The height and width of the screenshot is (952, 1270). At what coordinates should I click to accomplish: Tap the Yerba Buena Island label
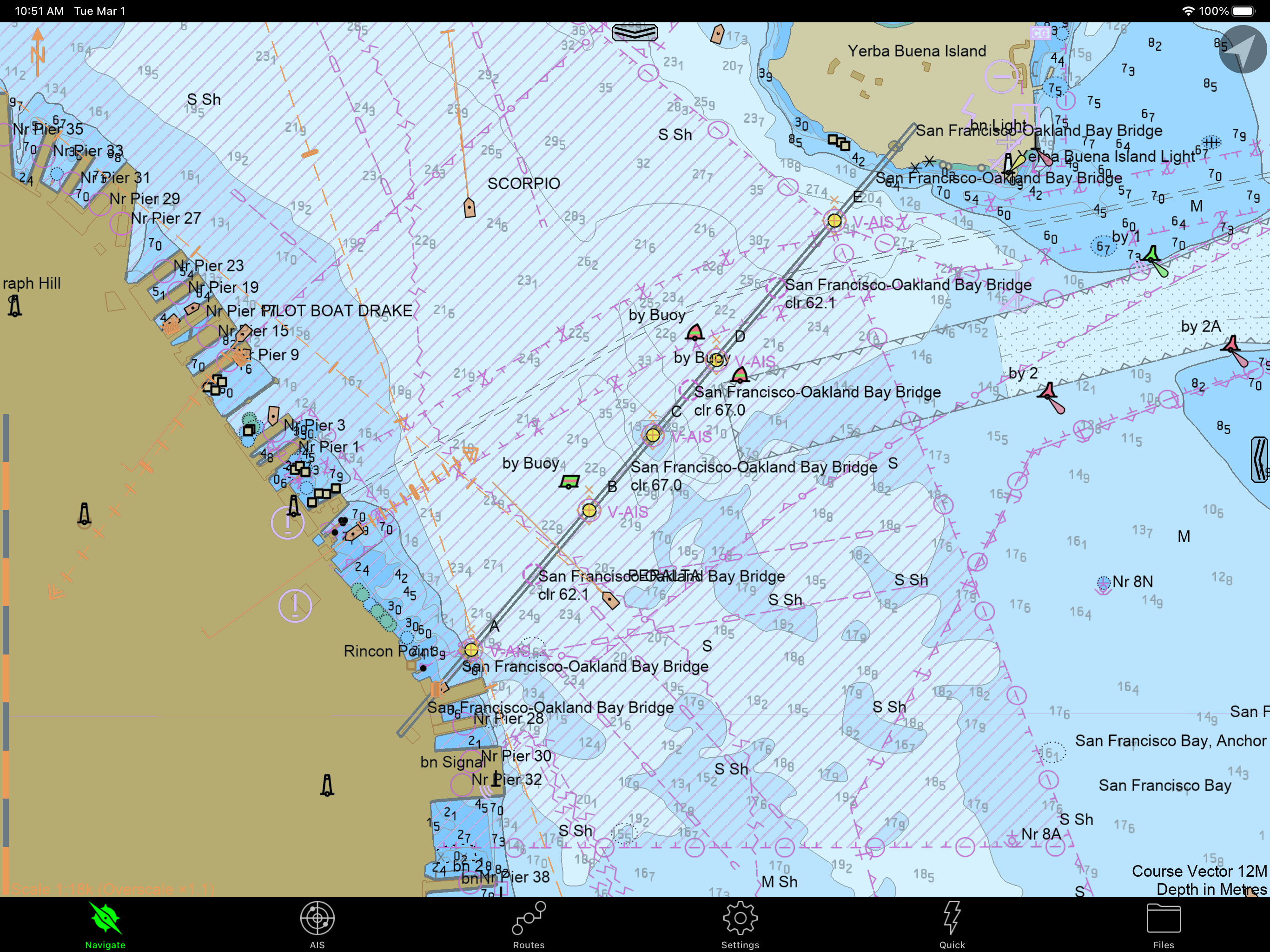click(916, 51)
